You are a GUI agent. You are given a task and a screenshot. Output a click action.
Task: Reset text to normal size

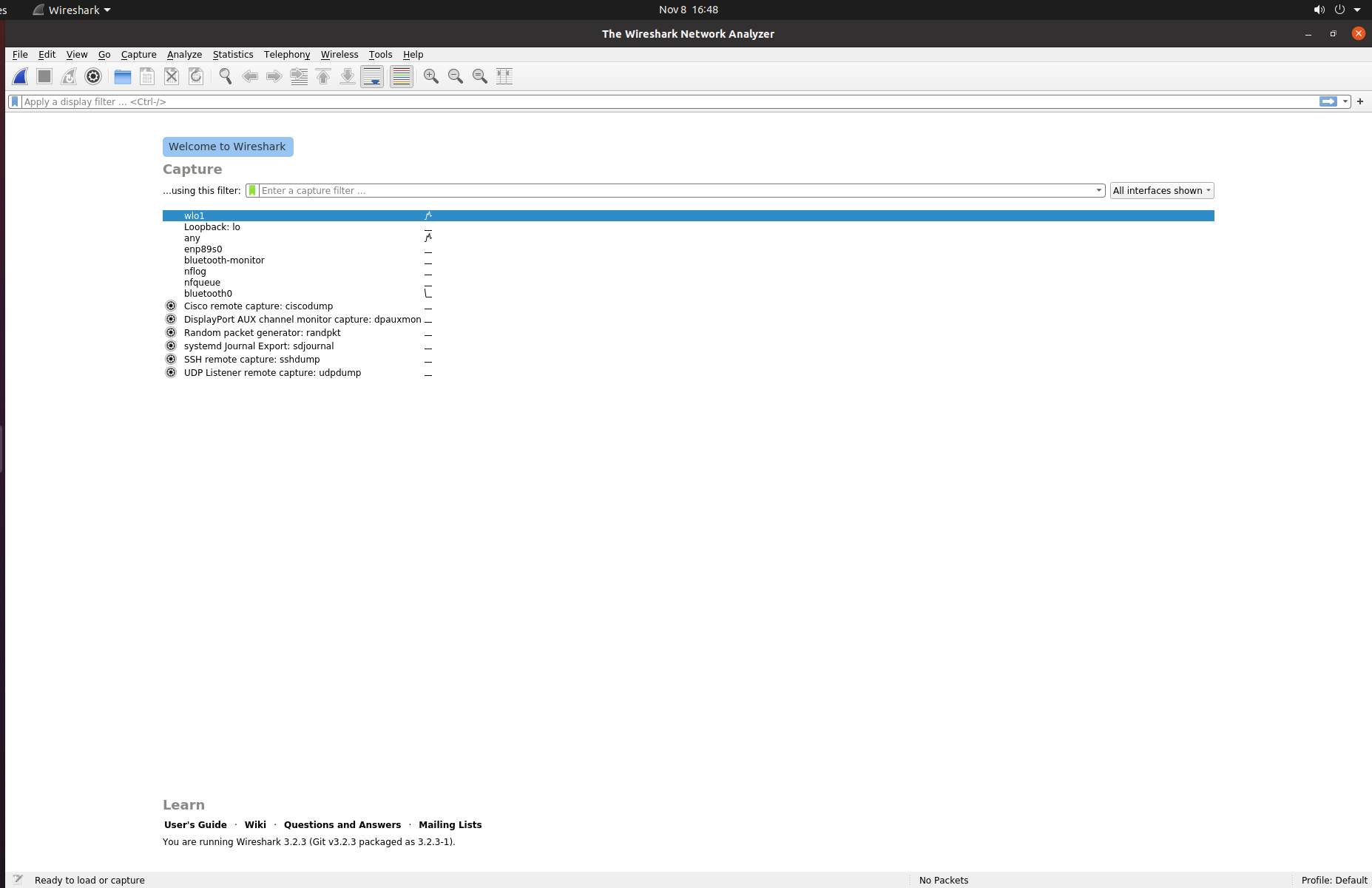tap(480, 76)
